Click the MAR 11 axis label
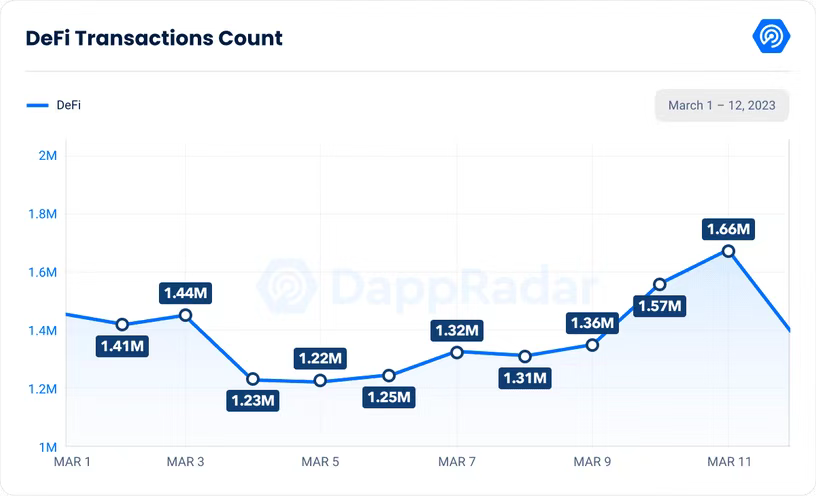Viewport: 816px width, 496px height. point(728,461)
